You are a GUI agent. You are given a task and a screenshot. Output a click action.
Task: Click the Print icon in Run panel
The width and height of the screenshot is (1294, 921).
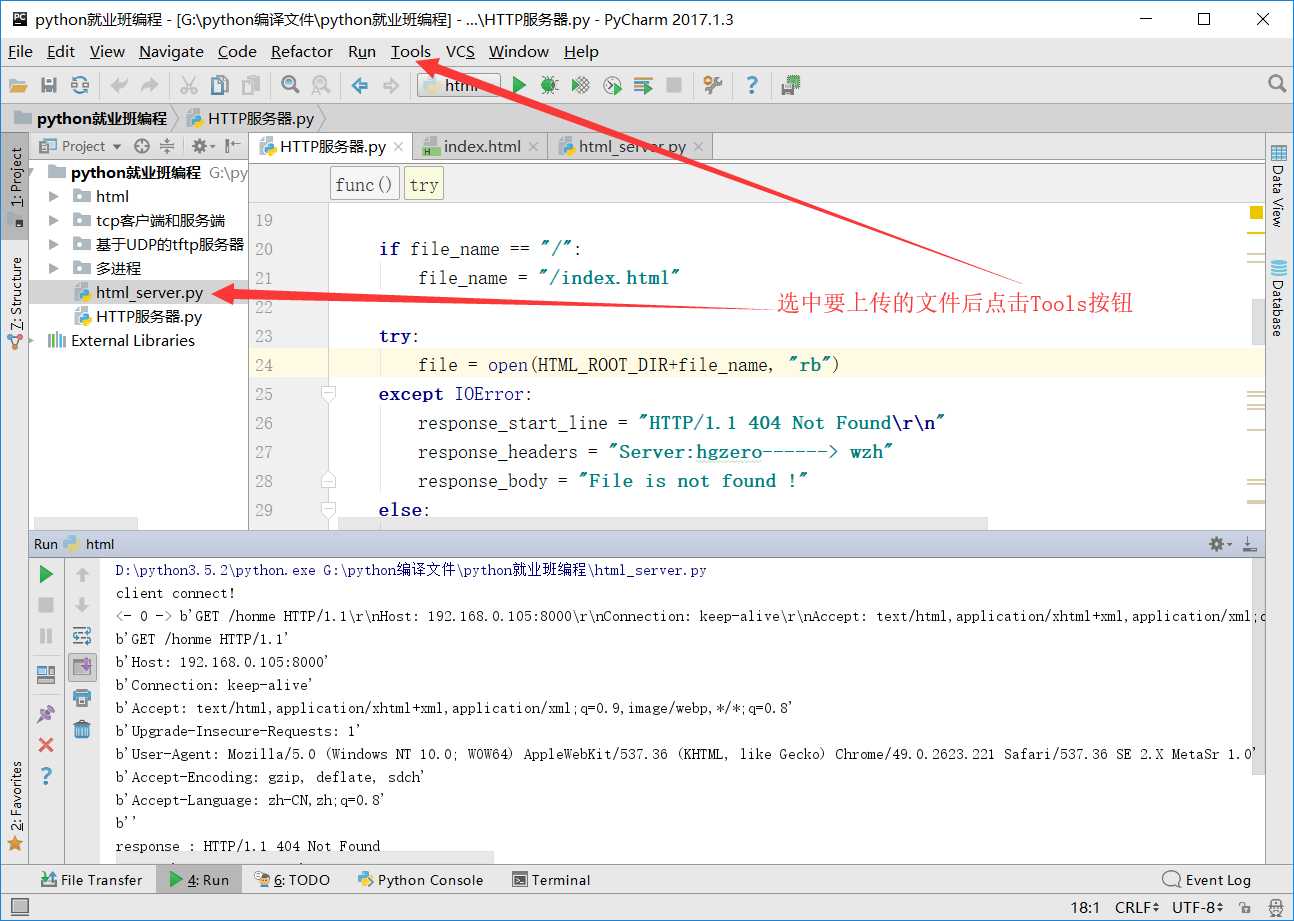(x=82, y=697)
